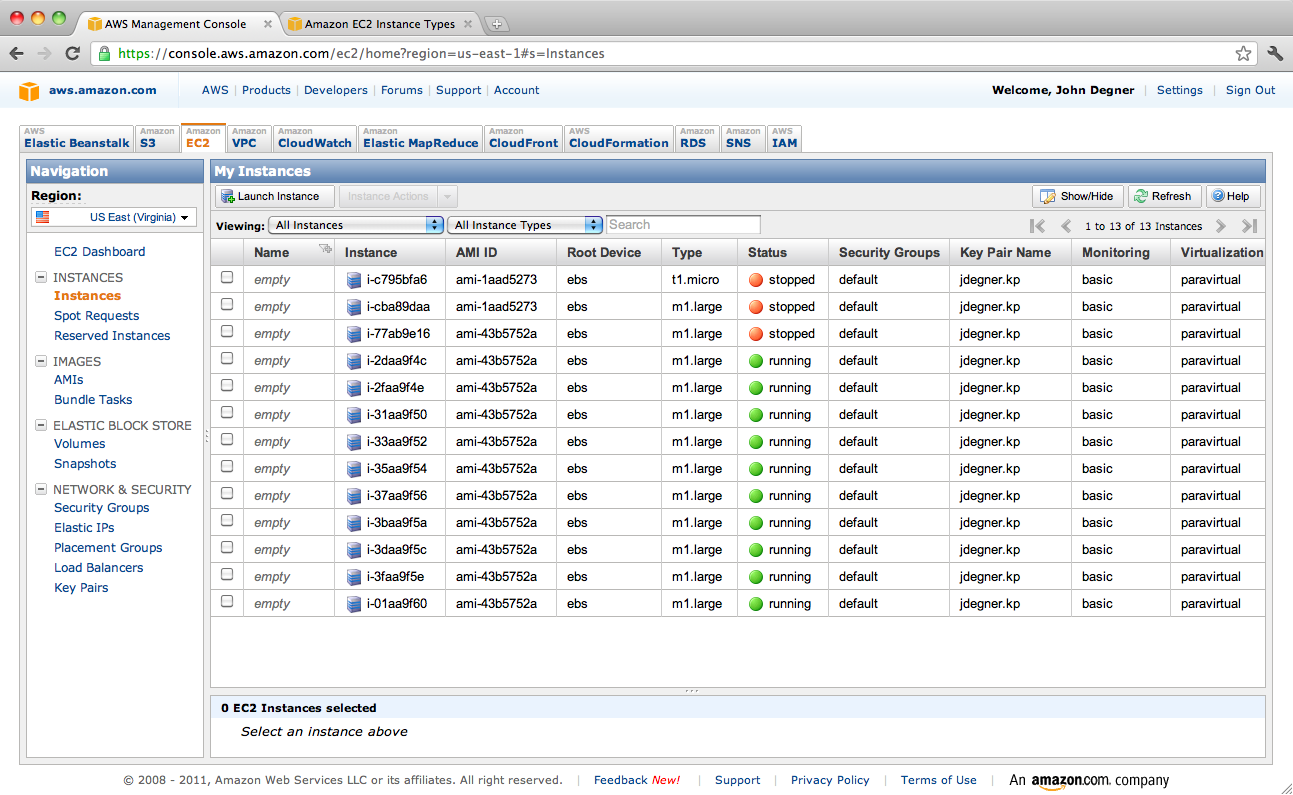Check the box for instance i-cba89daa
Viewport: 1293px width, 795px height.
pos(227,304)
